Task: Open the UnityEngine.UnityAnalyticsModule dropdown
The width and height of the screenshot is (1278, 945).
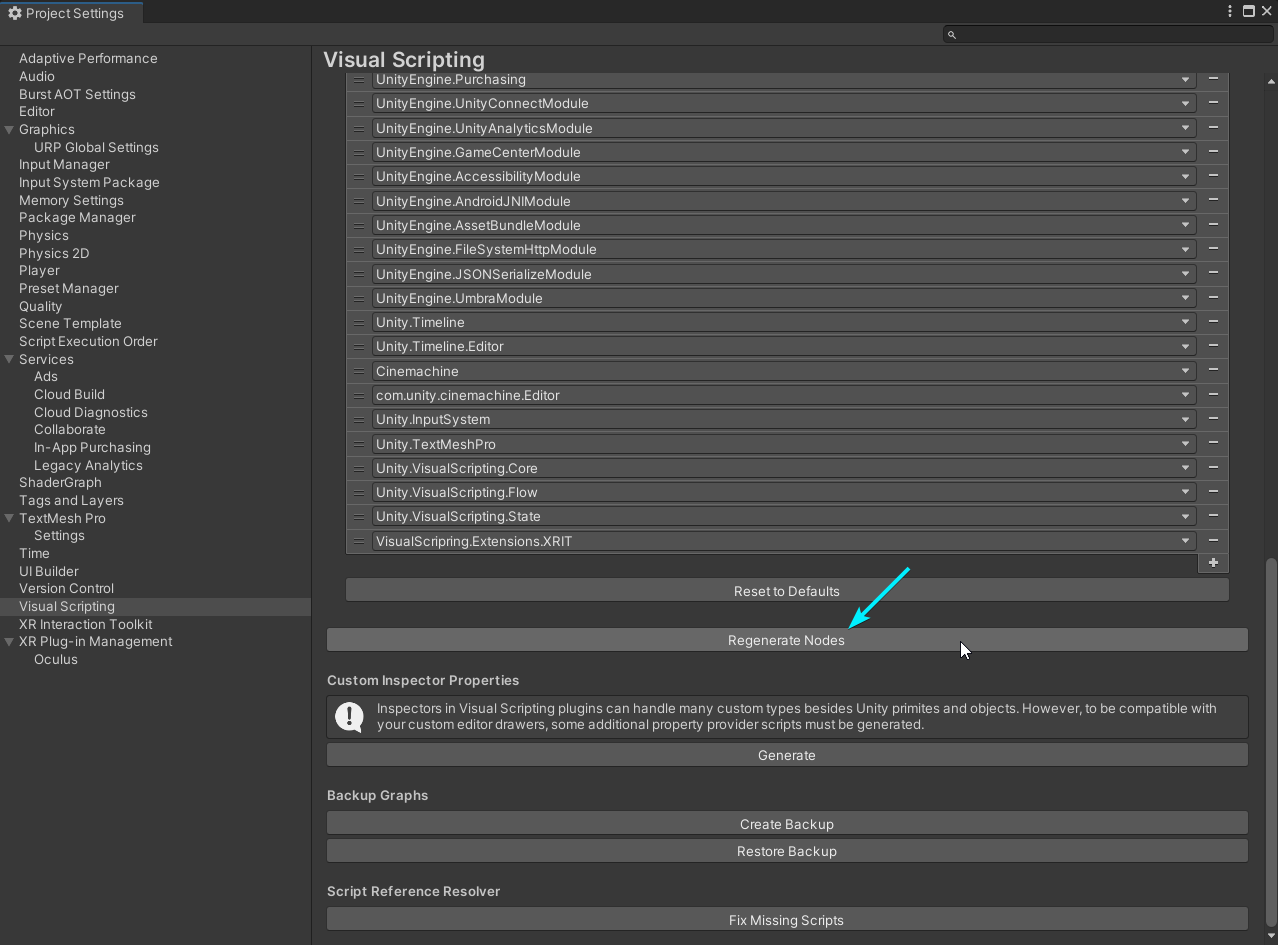Action: (x=785, y=128)
